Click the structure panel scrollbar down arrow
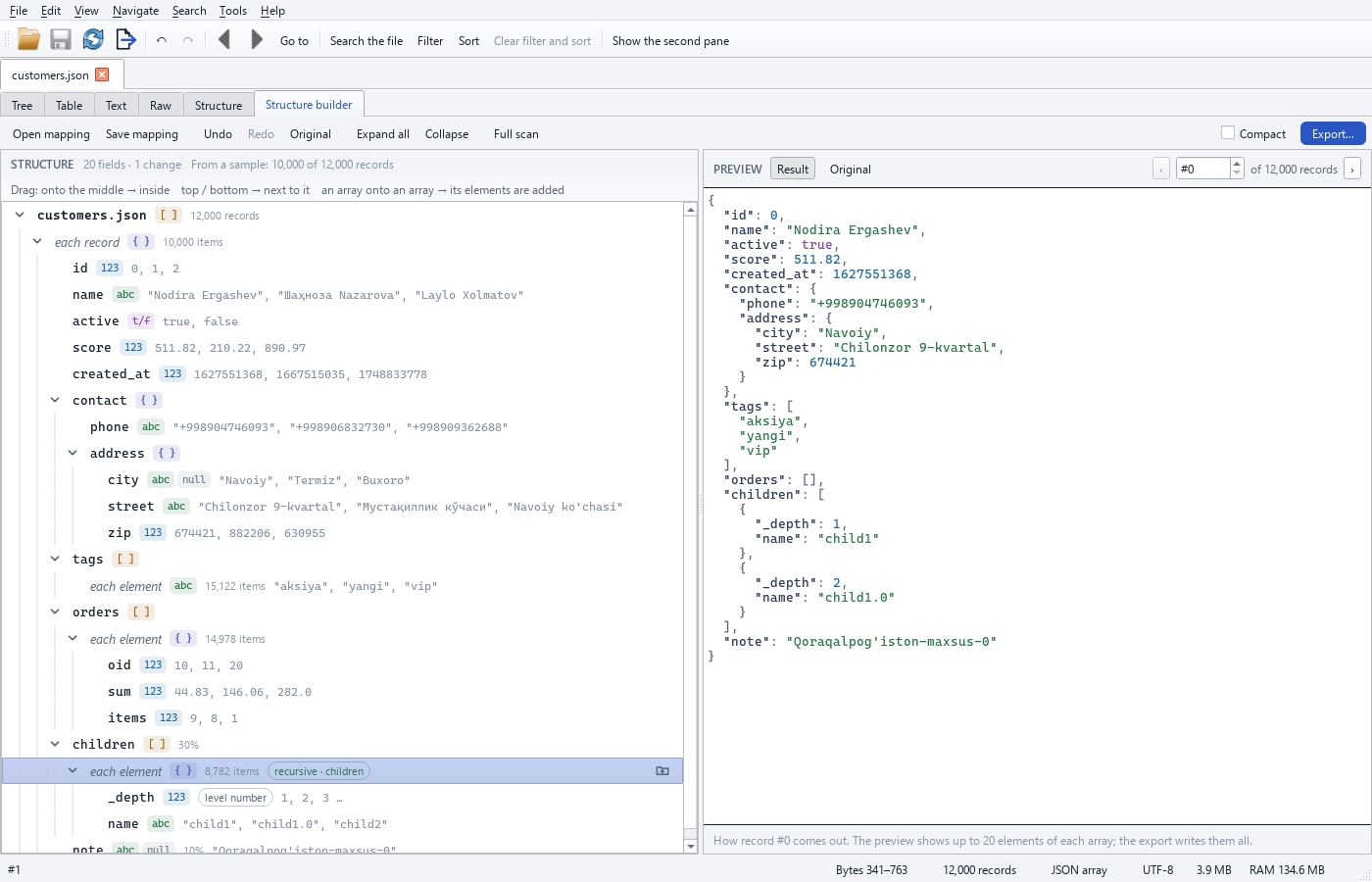1372x882 pixels. [x=691, y=846]
